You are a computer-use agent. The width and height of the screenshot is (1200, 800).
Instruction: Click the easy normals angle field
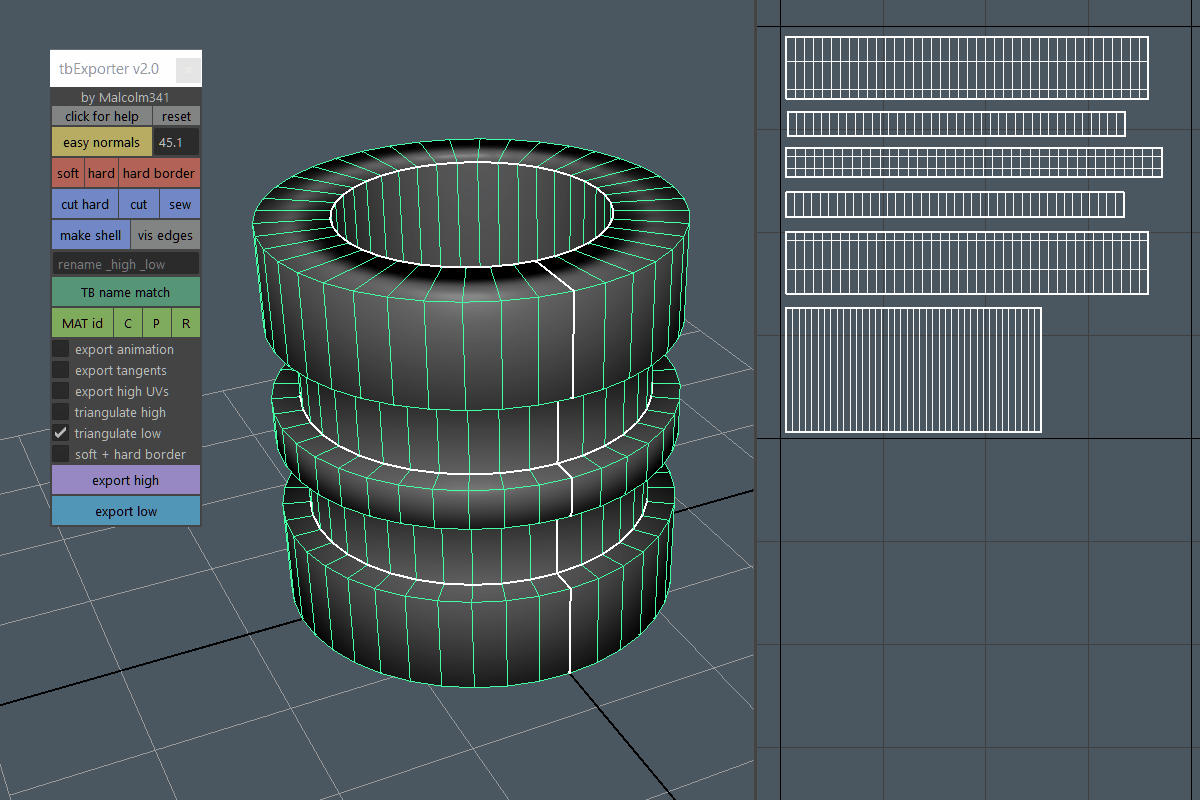click(x=177, y=142)
